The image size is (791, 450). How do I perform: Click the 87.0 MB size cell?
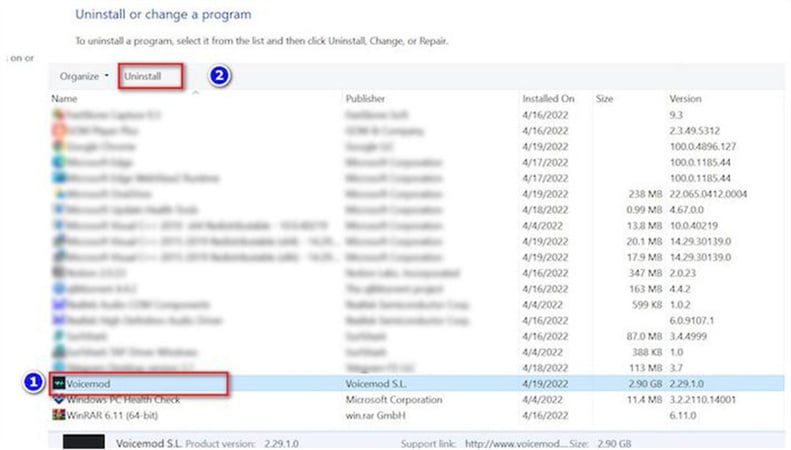[x=644, y=336]
